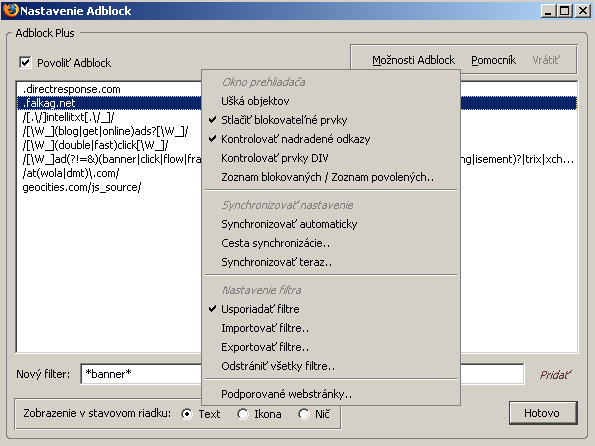Click the Pridať button
This screenshot has height=446, width=595.
555,375
